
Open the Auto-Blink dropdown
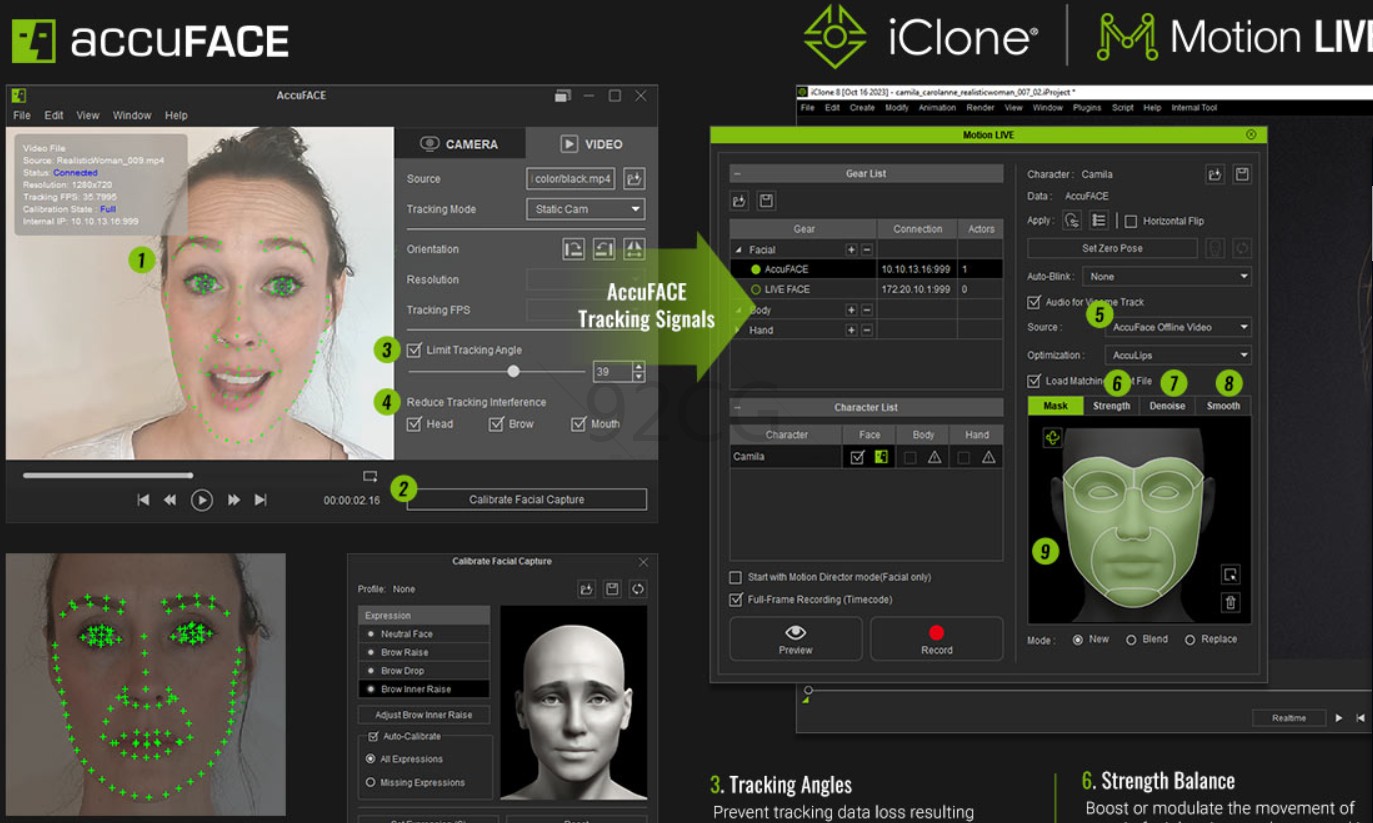1167,276
